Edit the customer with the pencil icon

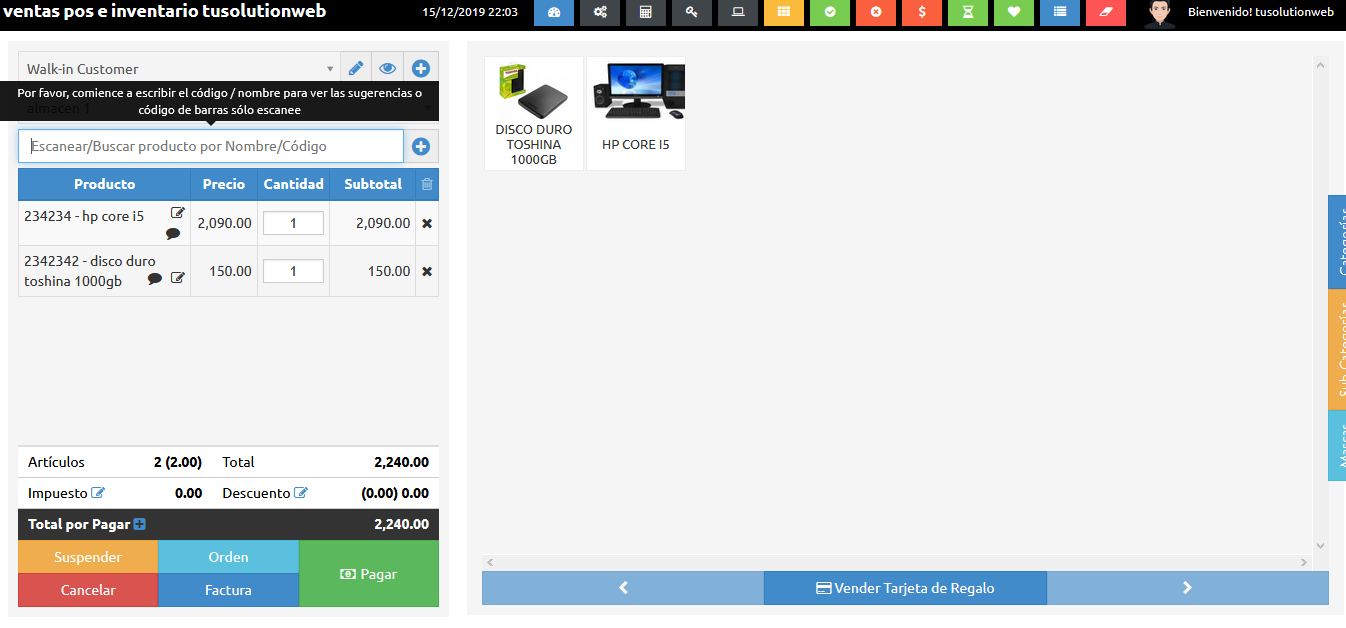[355, 69]
